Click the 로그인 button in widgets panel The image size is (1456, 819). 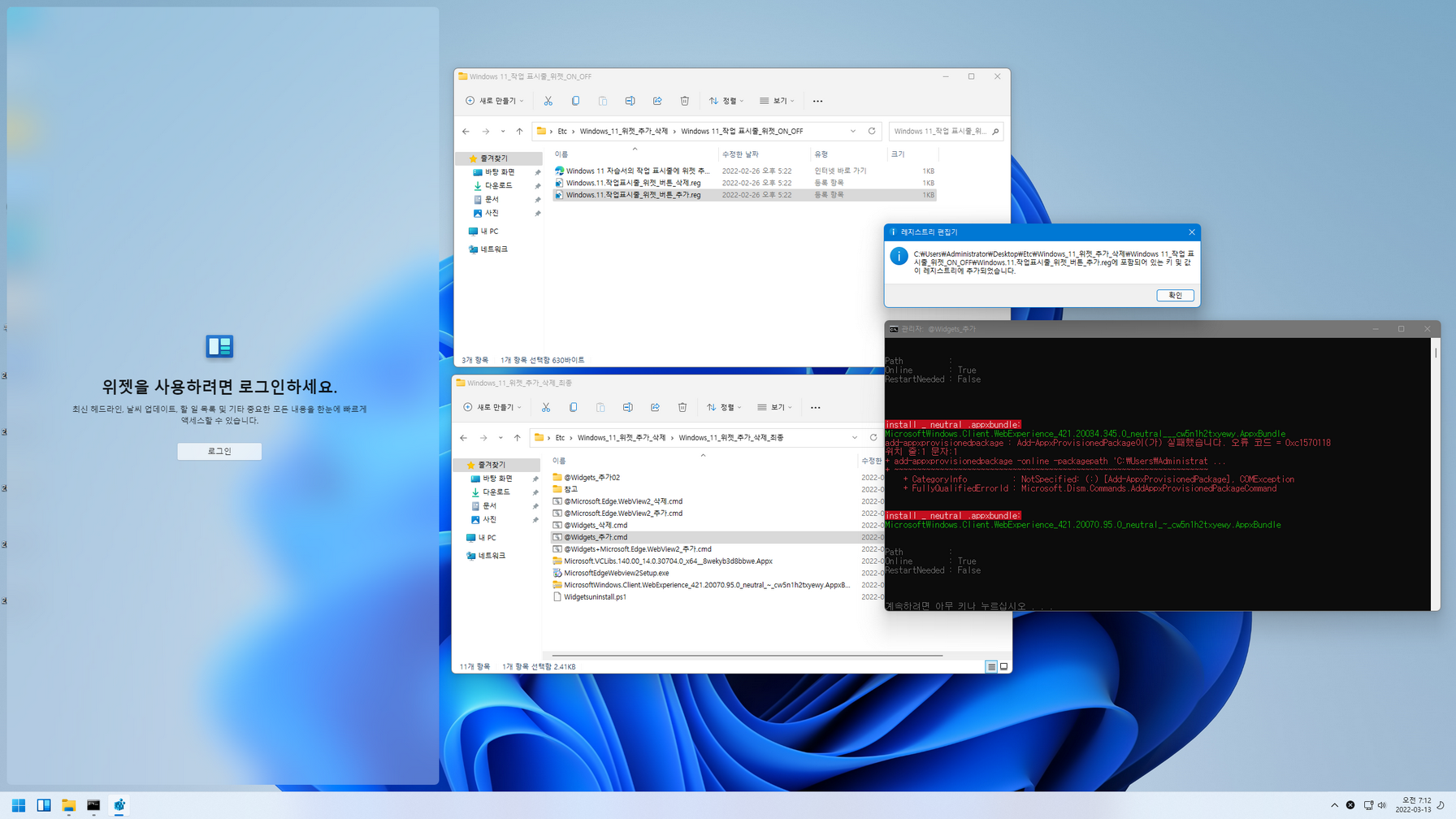coord(219,451)
